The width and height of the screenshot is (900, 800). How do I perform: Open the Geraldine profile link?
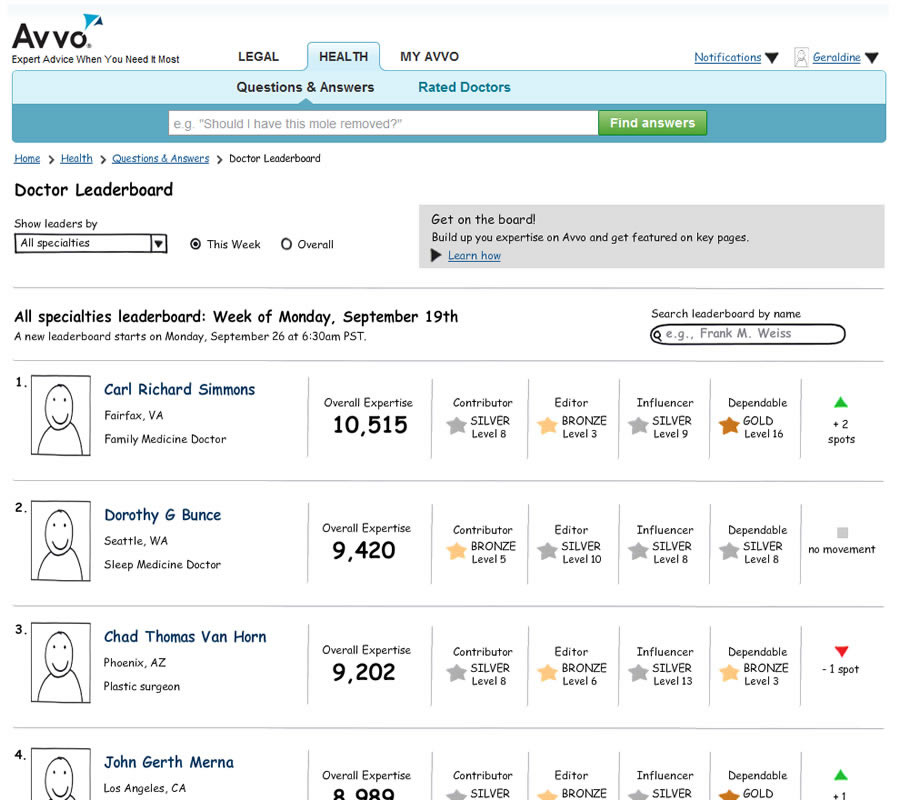[836, 57]
